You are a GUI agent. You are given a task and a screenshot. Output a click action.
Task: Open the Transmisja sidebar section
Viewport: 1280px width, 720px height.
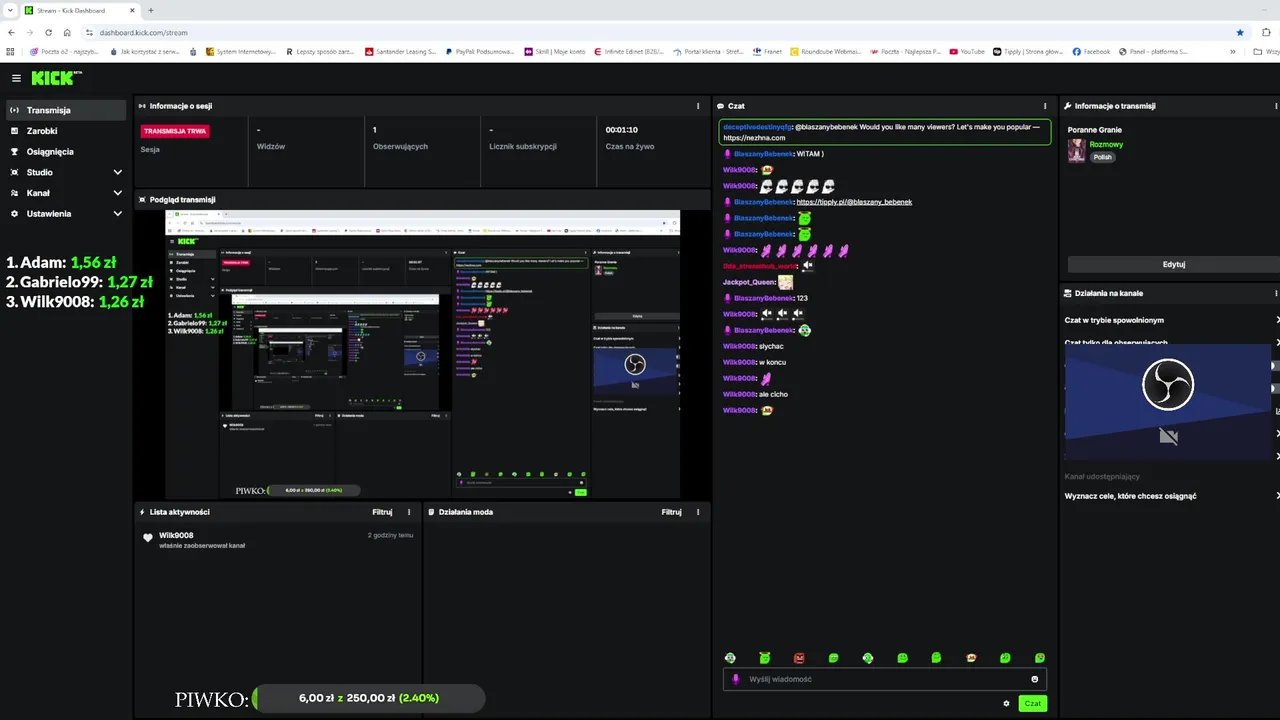(x=65, y=110)
